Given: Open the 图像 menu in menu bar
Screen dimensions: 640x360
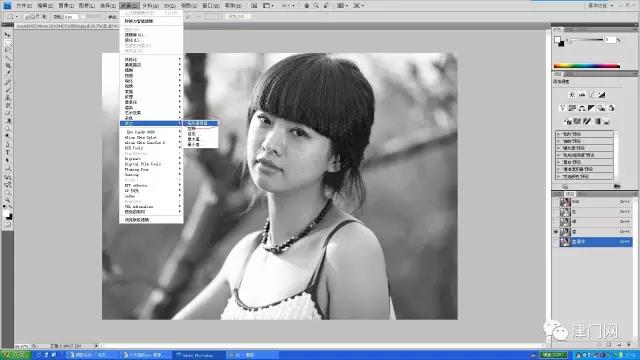Looking at the screenshot, I should 66,6.
